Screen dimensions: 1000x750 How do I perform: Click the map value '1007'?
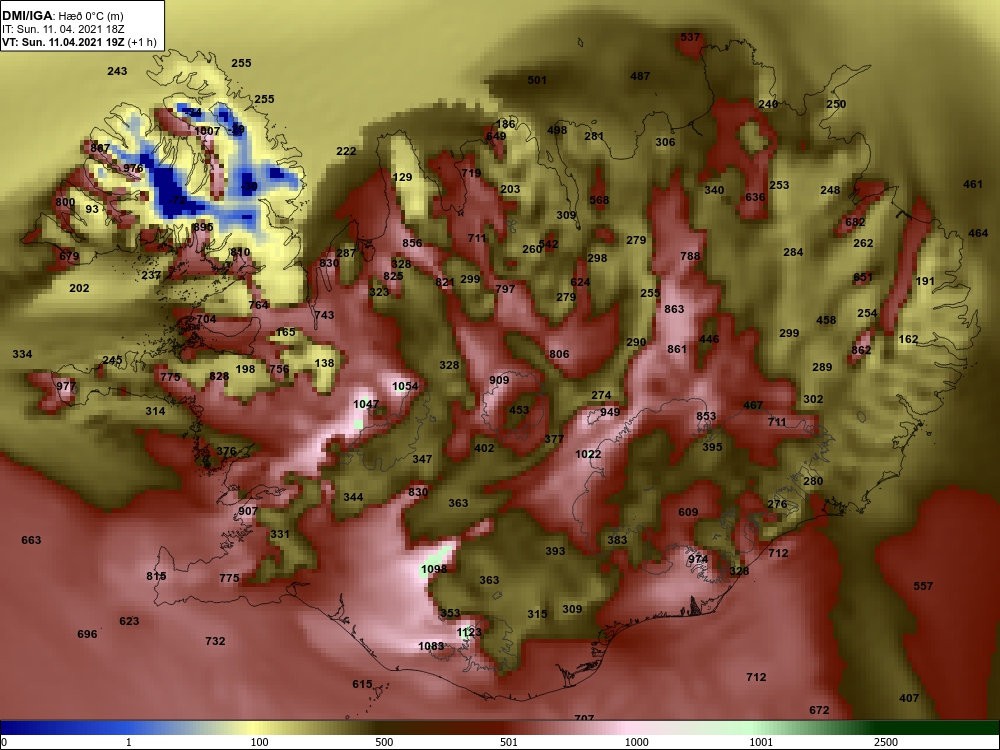[207, 131]
